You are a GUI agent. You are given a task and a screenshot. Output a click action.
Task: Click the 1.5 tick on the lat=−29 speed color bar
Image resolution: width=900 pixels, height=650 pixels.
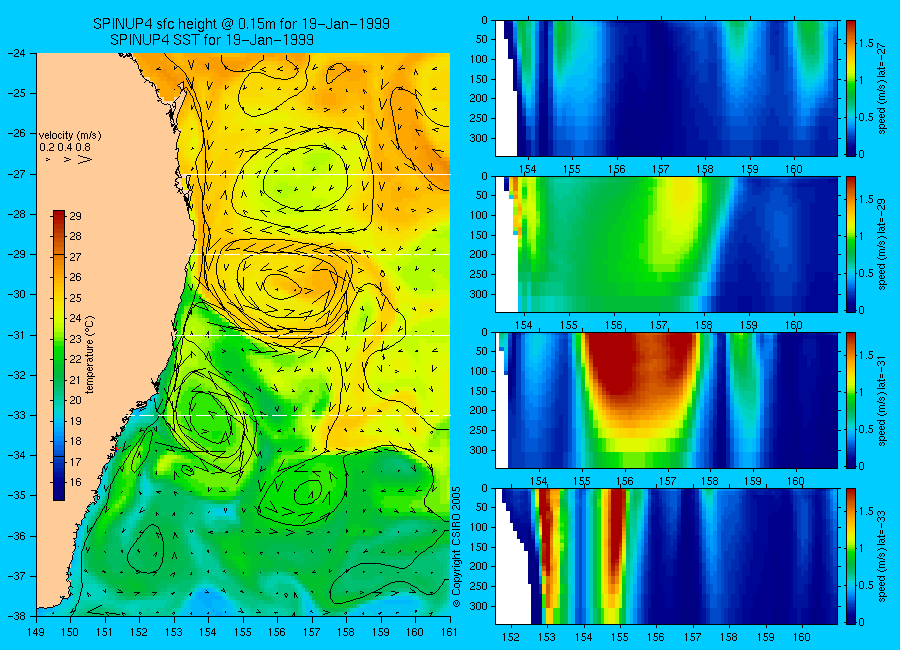[x=866, y=200]
